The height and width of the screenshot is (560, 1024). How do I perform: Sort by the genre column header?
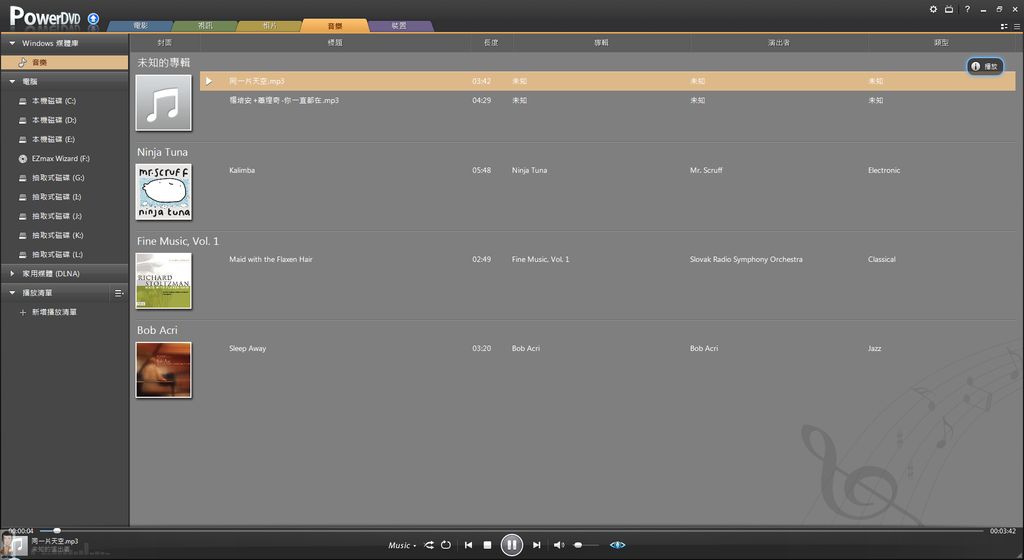941,42
